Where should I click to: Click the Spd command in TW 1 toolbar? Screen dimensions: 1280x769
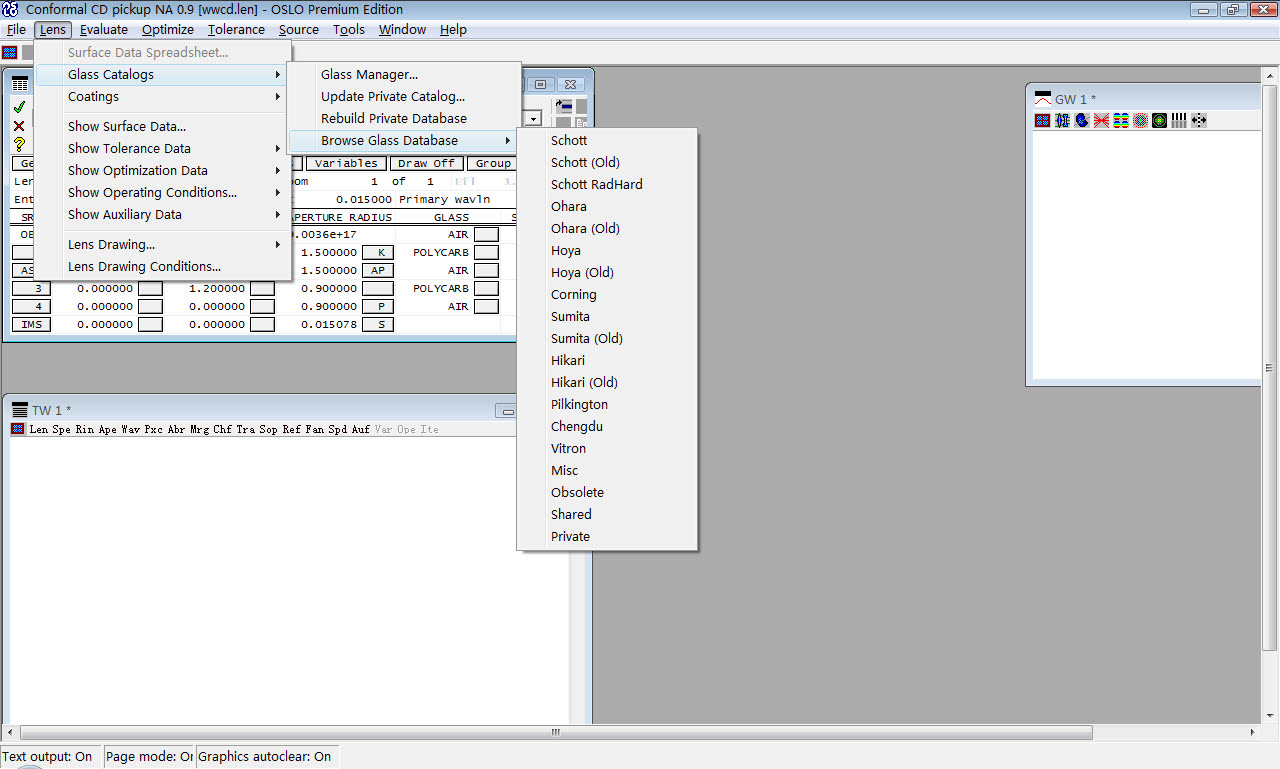pos(338,430)
